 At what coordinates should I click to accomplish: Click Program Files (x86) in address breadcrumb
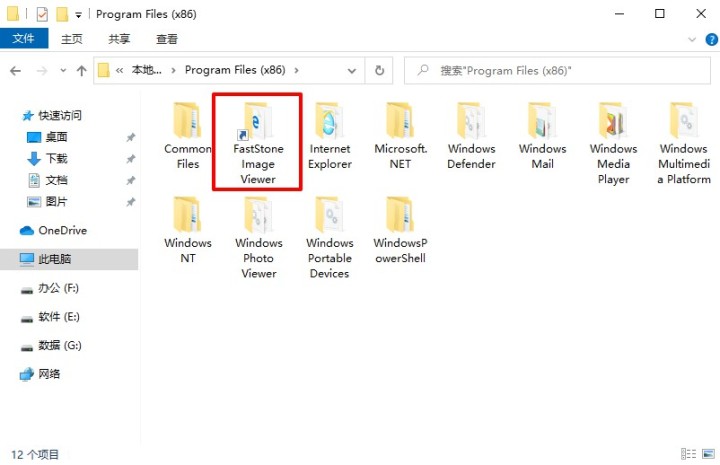pyautogui.click(x=235, y=70)
